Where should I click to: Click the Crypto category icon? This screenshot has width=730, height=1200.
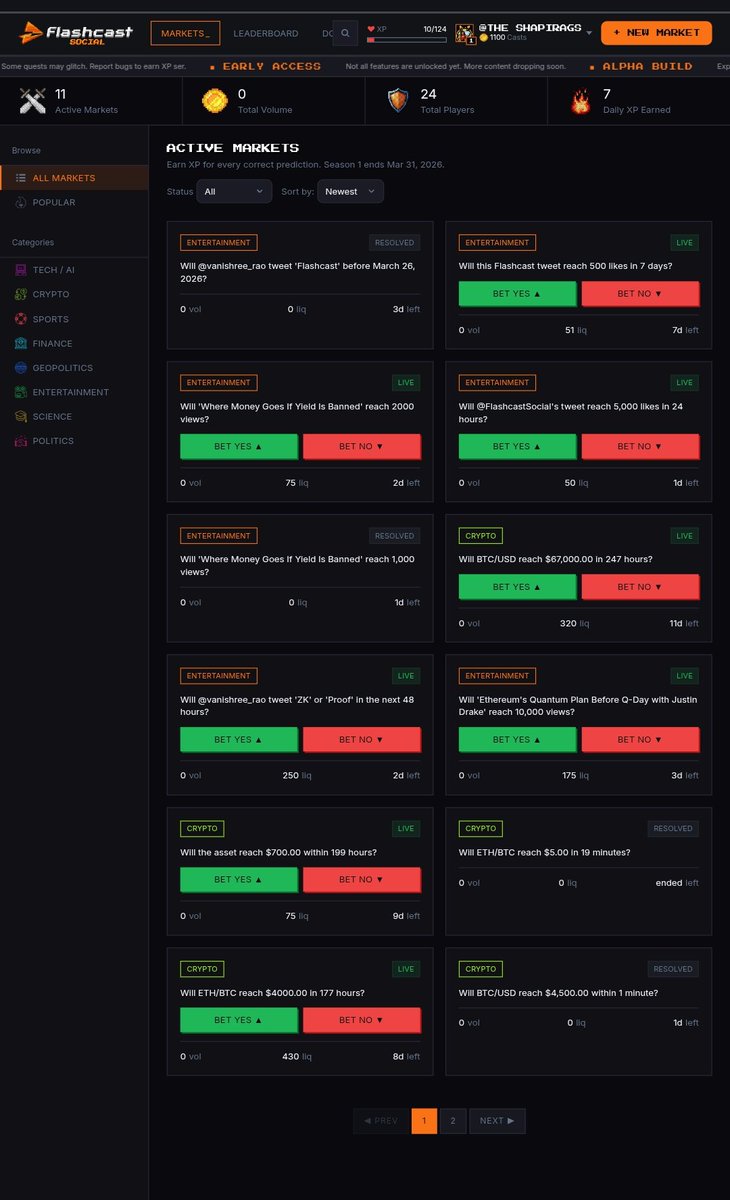click(21, 294)
